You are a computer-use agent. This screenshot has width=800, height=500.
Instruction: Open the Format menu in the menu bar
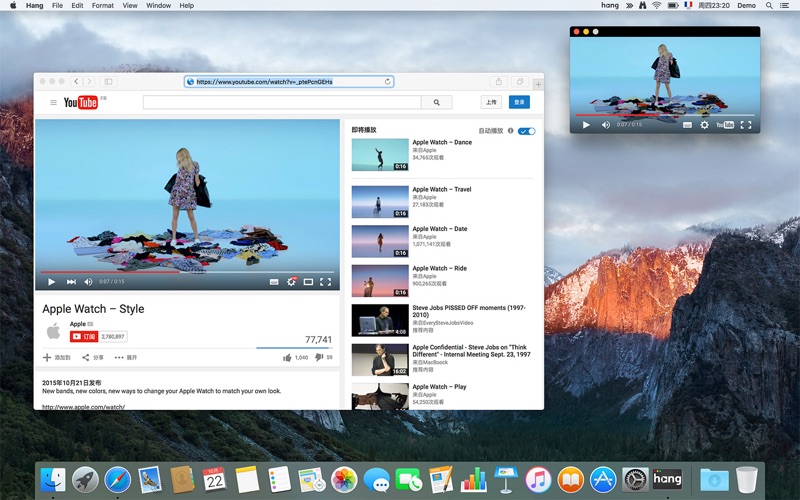tap(103, 6)
